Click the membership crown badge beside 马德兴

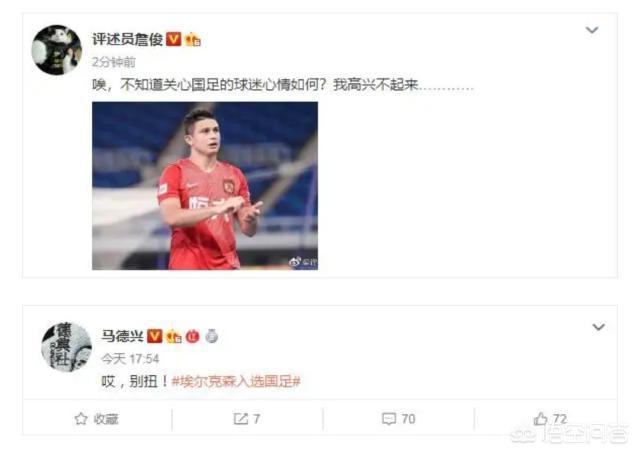pyautogui.click(x=173, y=336)
